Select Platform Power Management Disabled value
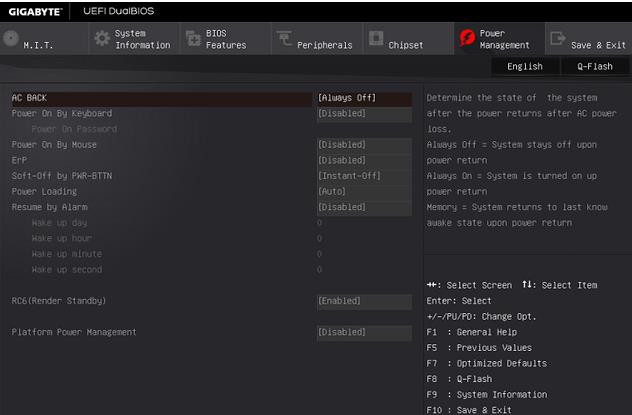This screenshot has width=632, height=415. 364,332
